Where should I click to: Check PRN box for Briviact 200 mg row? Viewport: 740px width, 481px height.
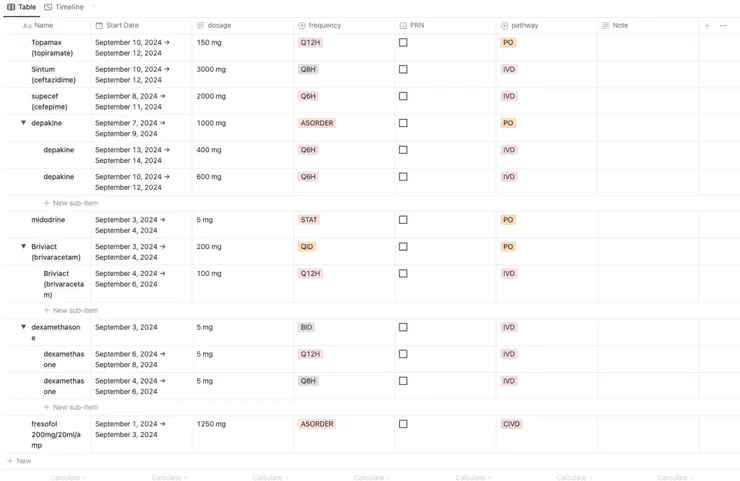click(403, 247)
